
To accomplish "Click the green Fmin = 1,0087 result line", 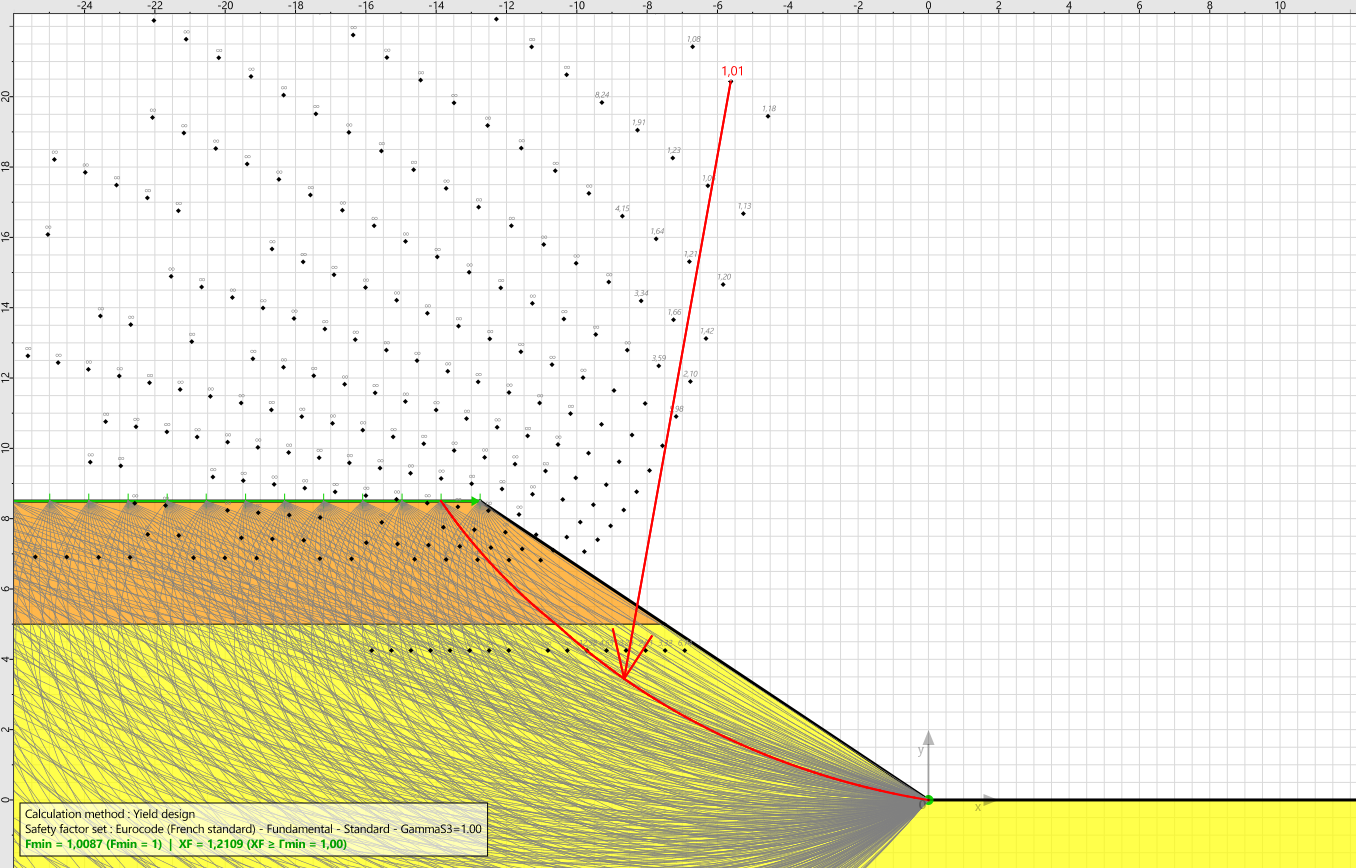I will tap(186, 844).
